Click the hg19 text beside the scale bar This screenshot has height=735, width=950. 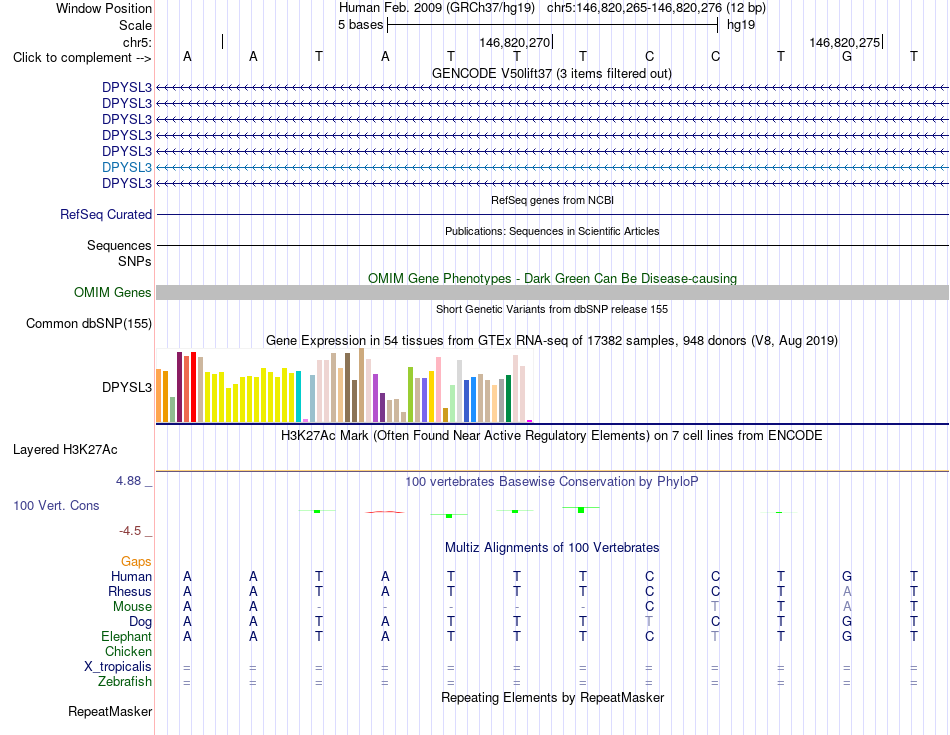[741, 25]
